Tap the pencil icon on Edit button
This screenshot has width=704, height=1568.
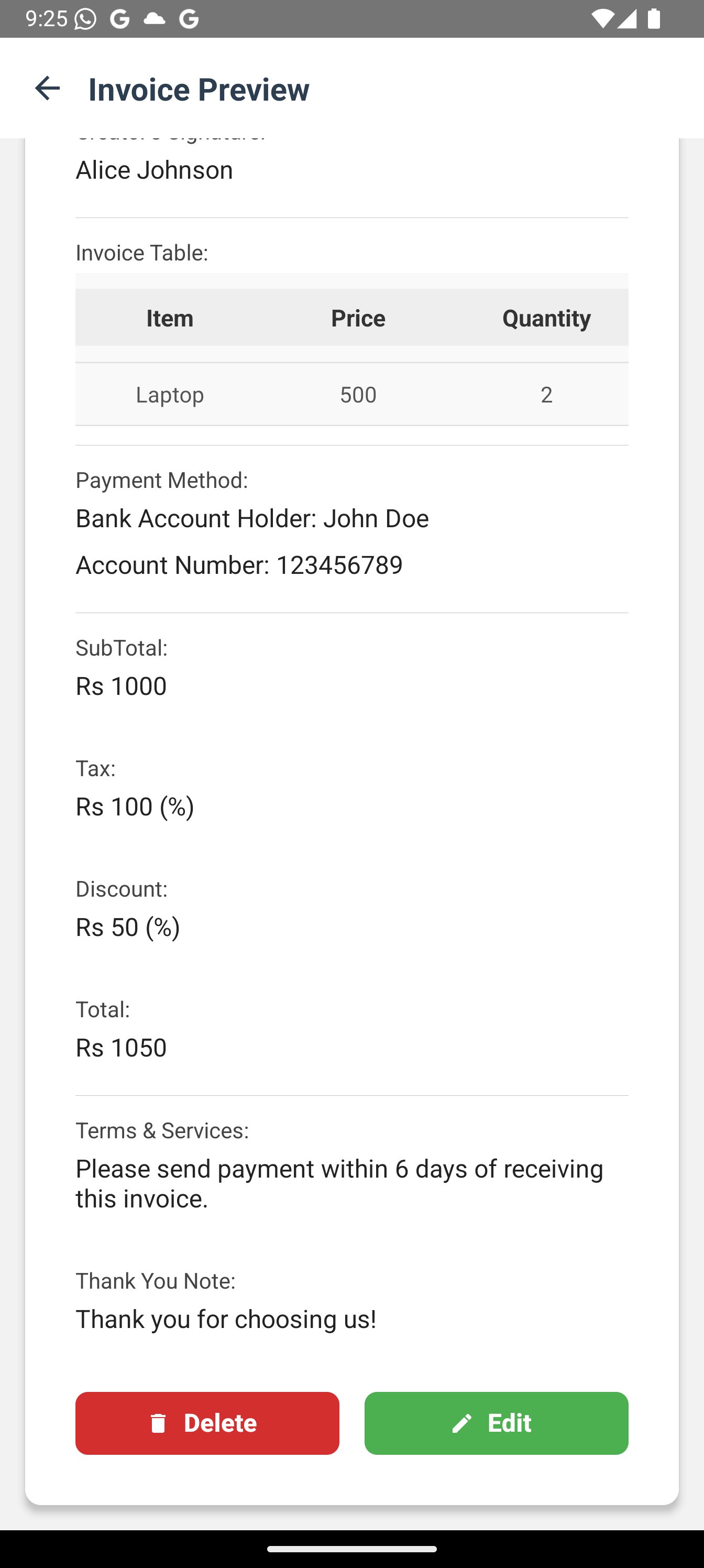tap(462, 1423)
